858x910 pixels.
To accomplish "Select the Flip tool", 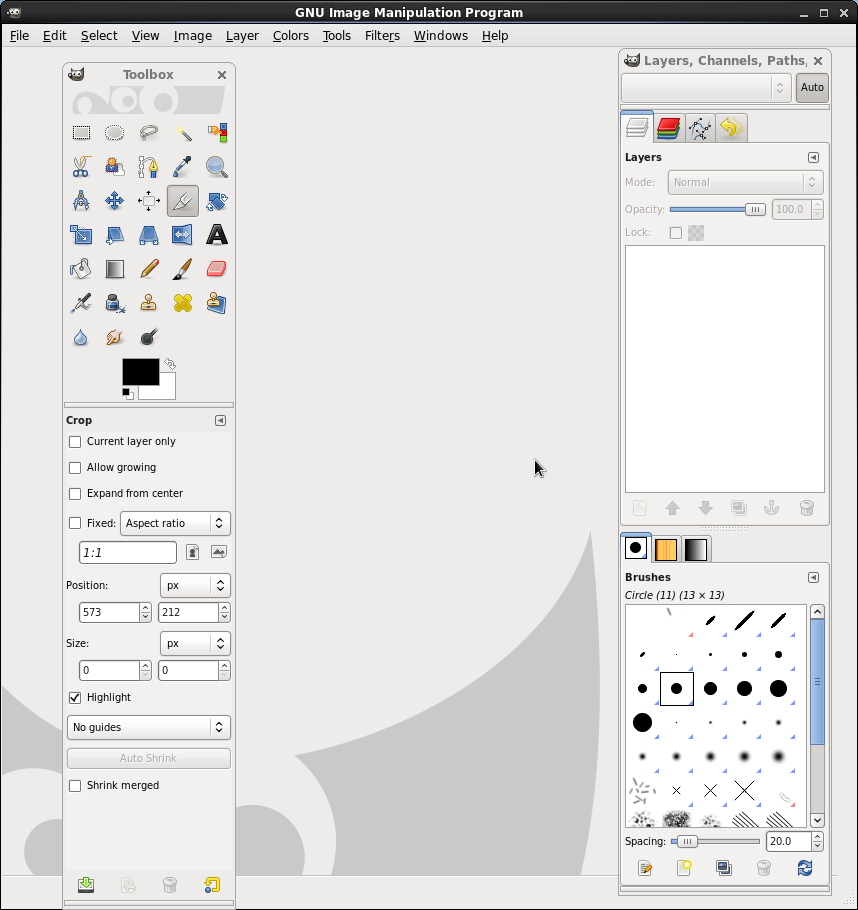I will pos(183,235).
